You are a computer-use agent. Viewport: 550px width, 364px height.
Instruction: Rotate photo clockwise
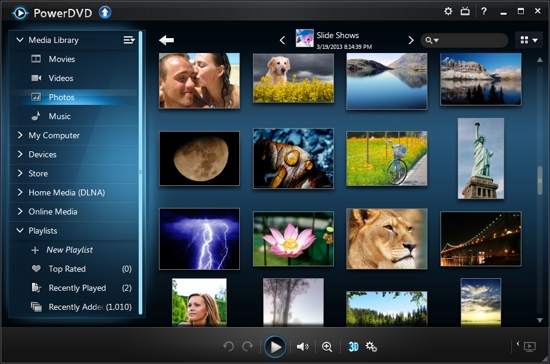point(248,346)
